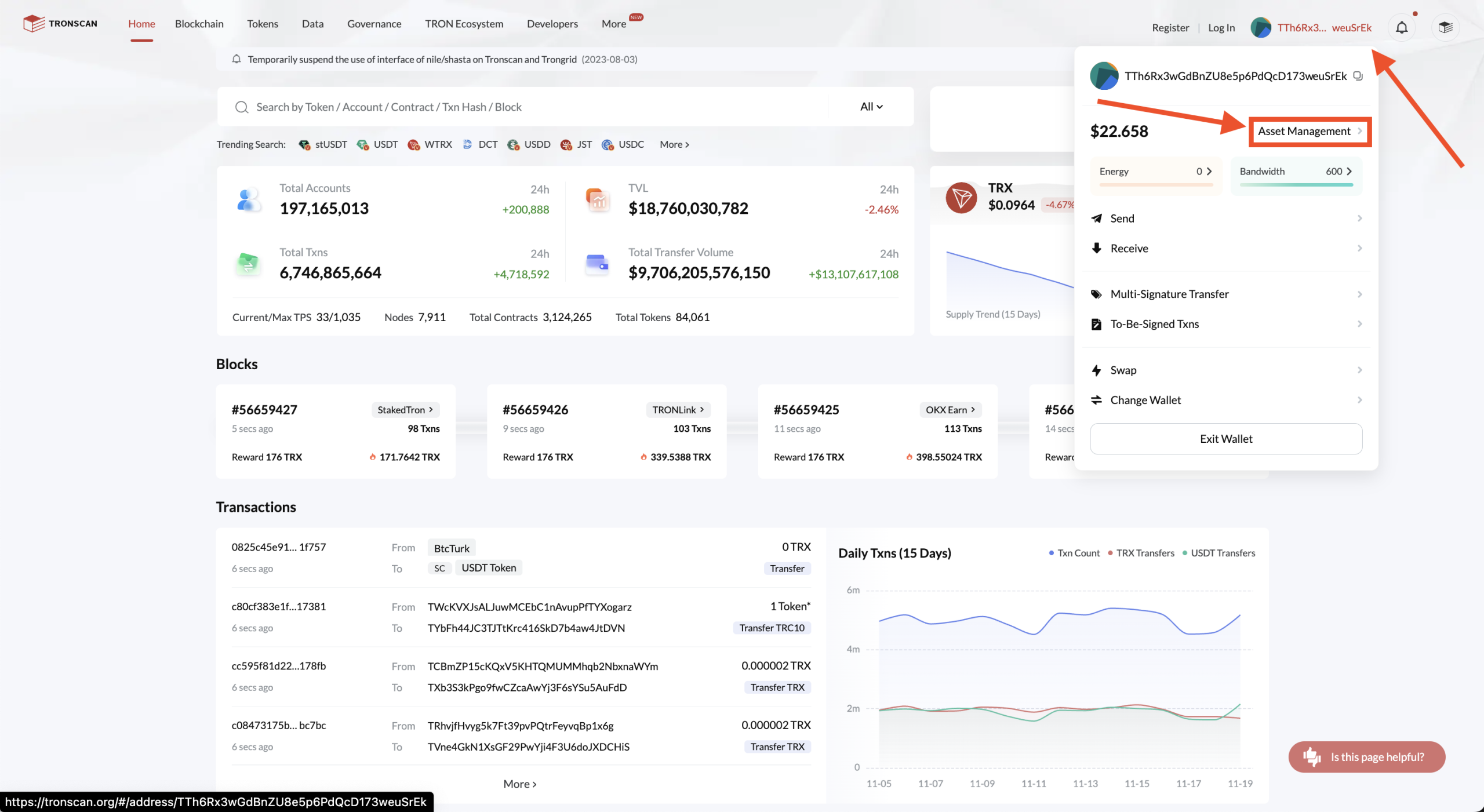Click the Bandwidth usage progress bar
1484x812 pixels.
[x=1296, y=185]
